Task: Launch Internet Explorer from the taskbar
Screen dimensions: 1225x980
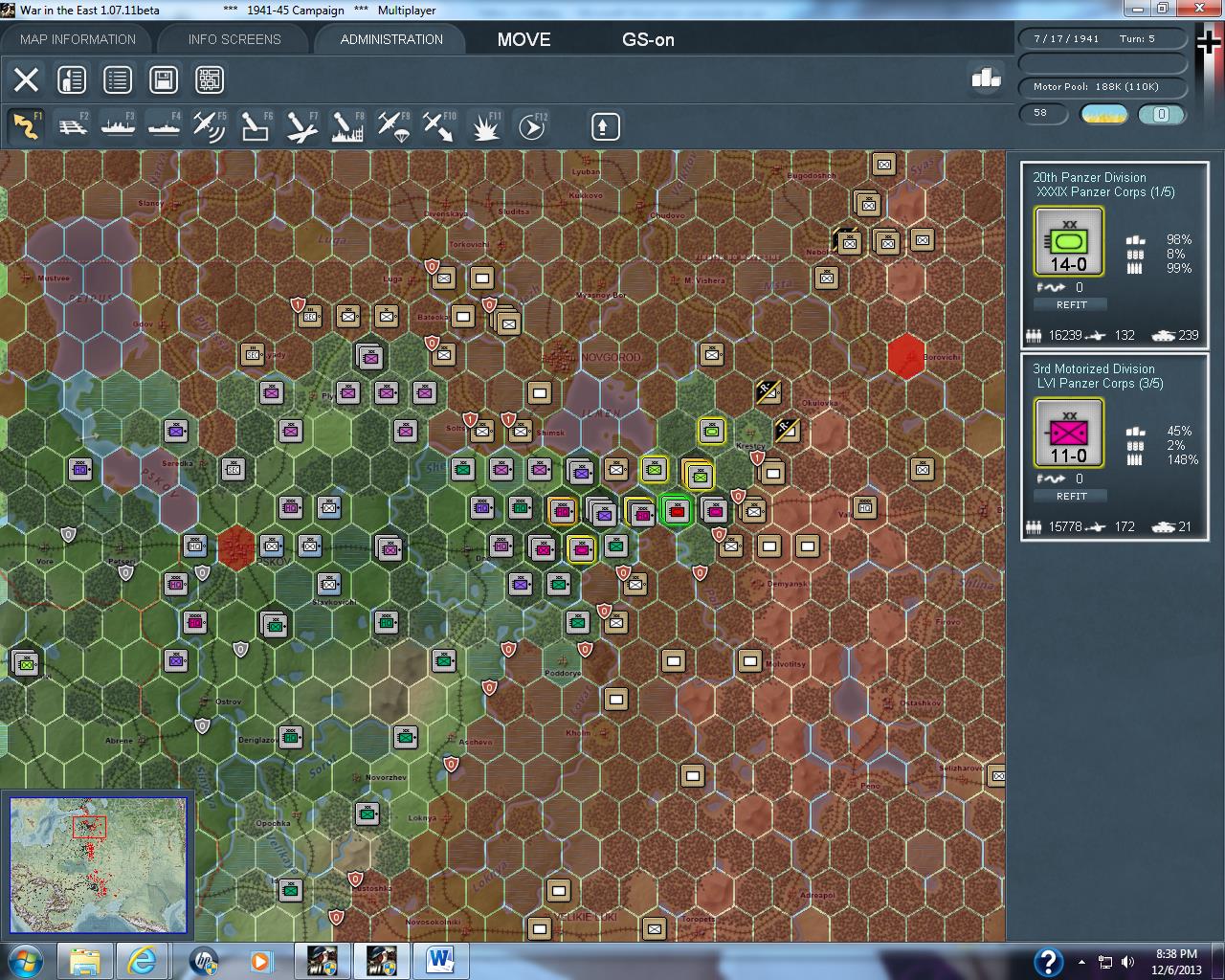Action: pyautogui.click(x=144, y=960)
